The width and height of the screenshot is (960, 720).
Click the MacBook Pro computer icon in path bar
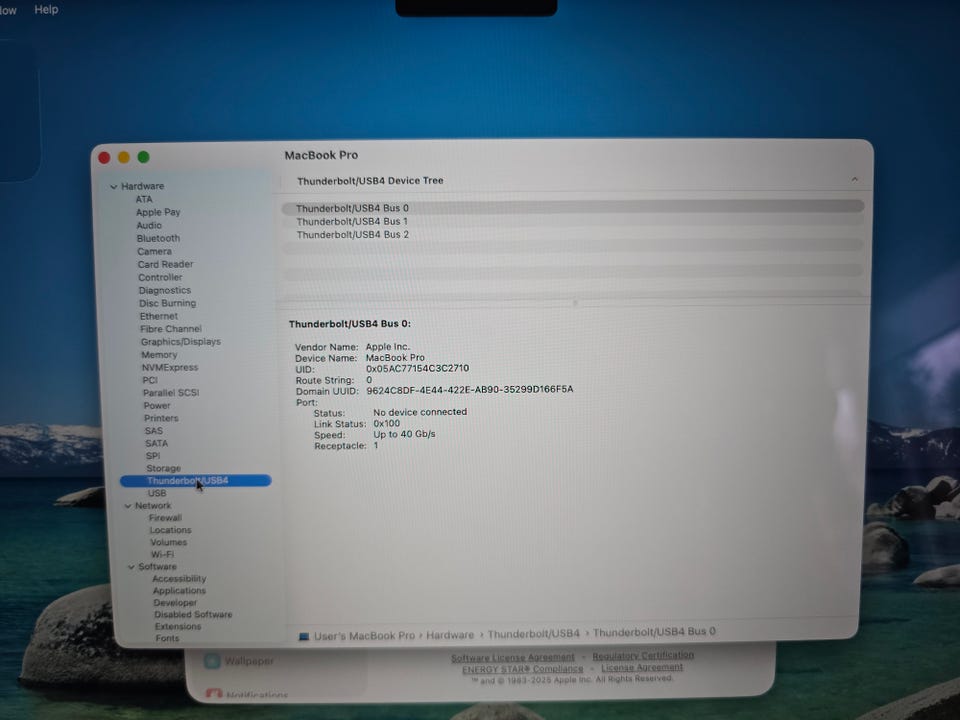[x=304, y=637]
